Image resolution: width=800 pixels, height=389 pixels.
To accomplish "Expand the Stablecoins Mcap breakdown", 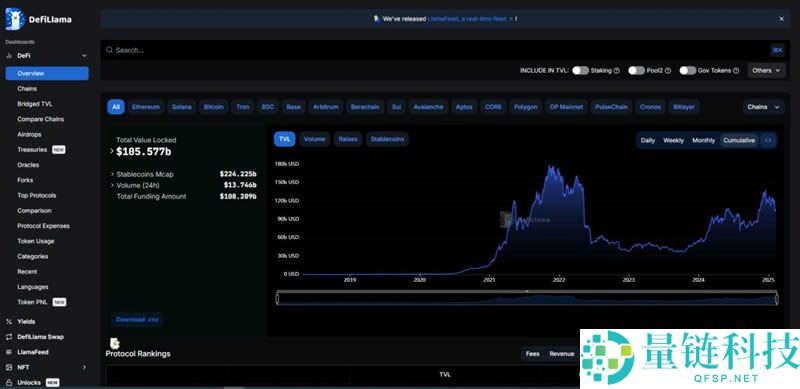I will coord(112,175).
